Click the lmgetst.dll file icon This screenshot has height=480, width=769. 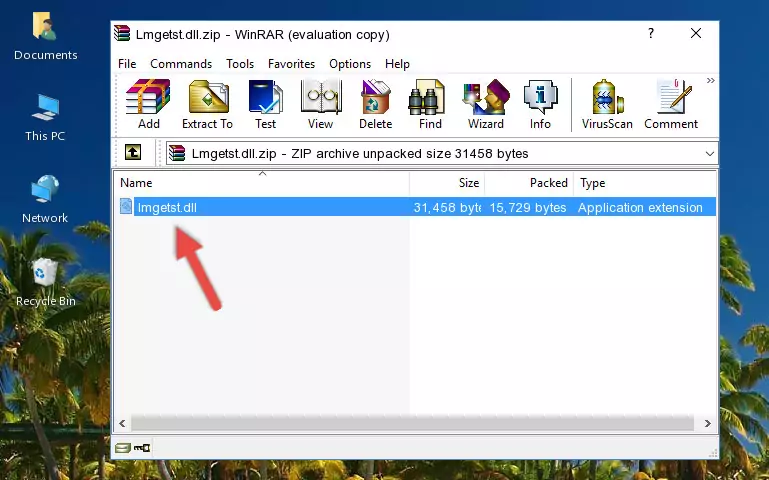point(126,206)
